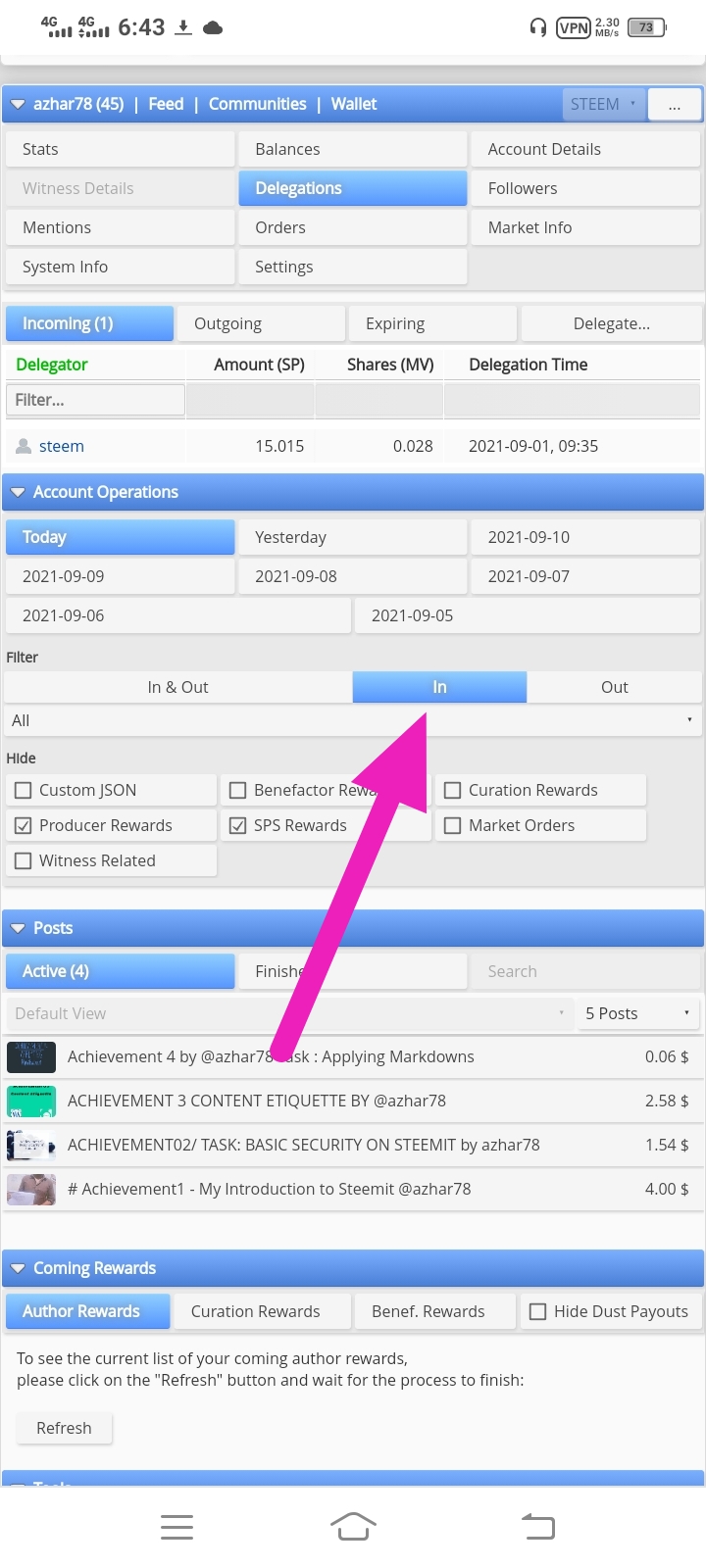Click the Delegate... button
Screen dimensions: 706x1568
pyautogui.click(x=612, y=323)
